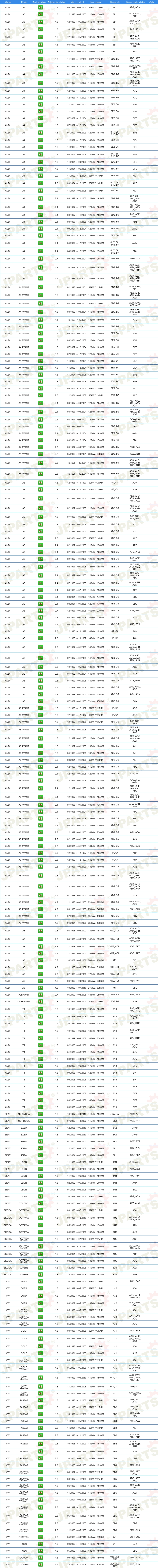The width and height of the screenshot is (158, 1568).
Task: Click the Oznaczenie silnika column header
Action: 135,2
